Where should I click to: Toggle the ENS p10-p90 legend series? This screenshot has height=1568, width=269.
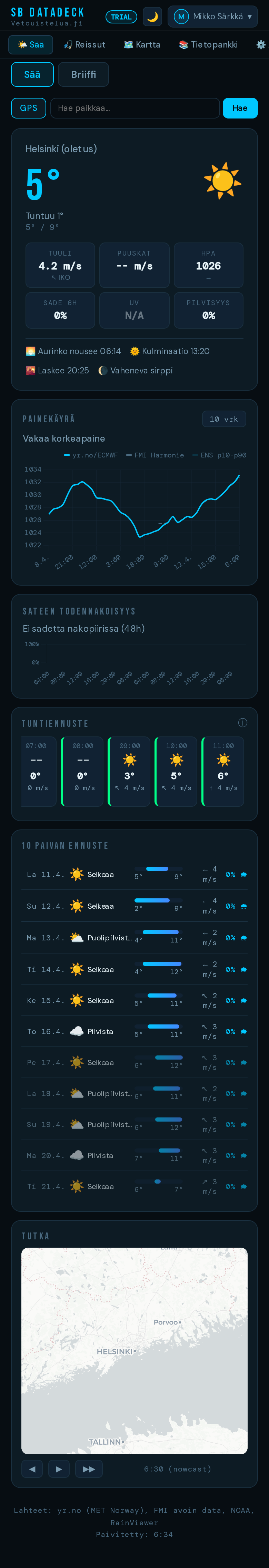click(220, 455)
